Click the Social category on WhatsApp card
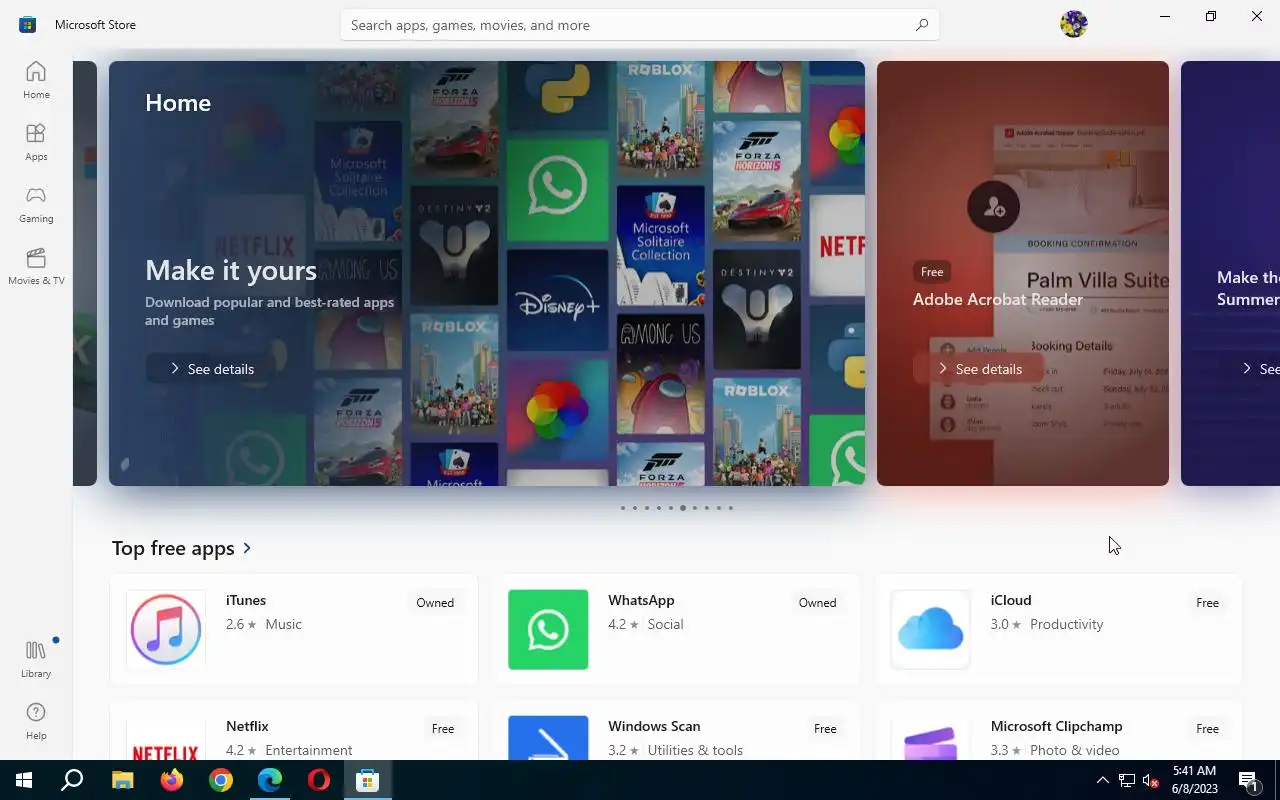The image size is (1280, 800). click(665, 624)
